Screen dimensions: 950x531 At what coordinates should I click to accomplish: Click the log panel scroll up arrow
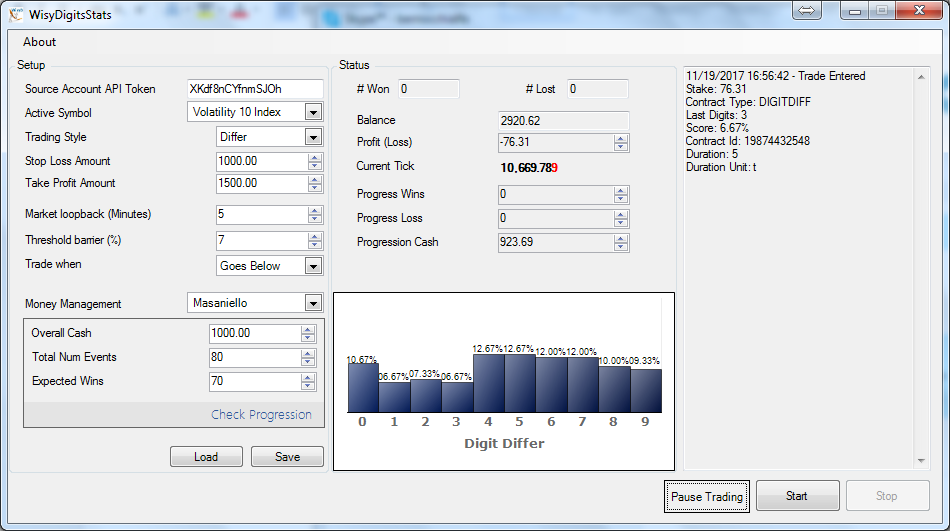coord(921,78)
